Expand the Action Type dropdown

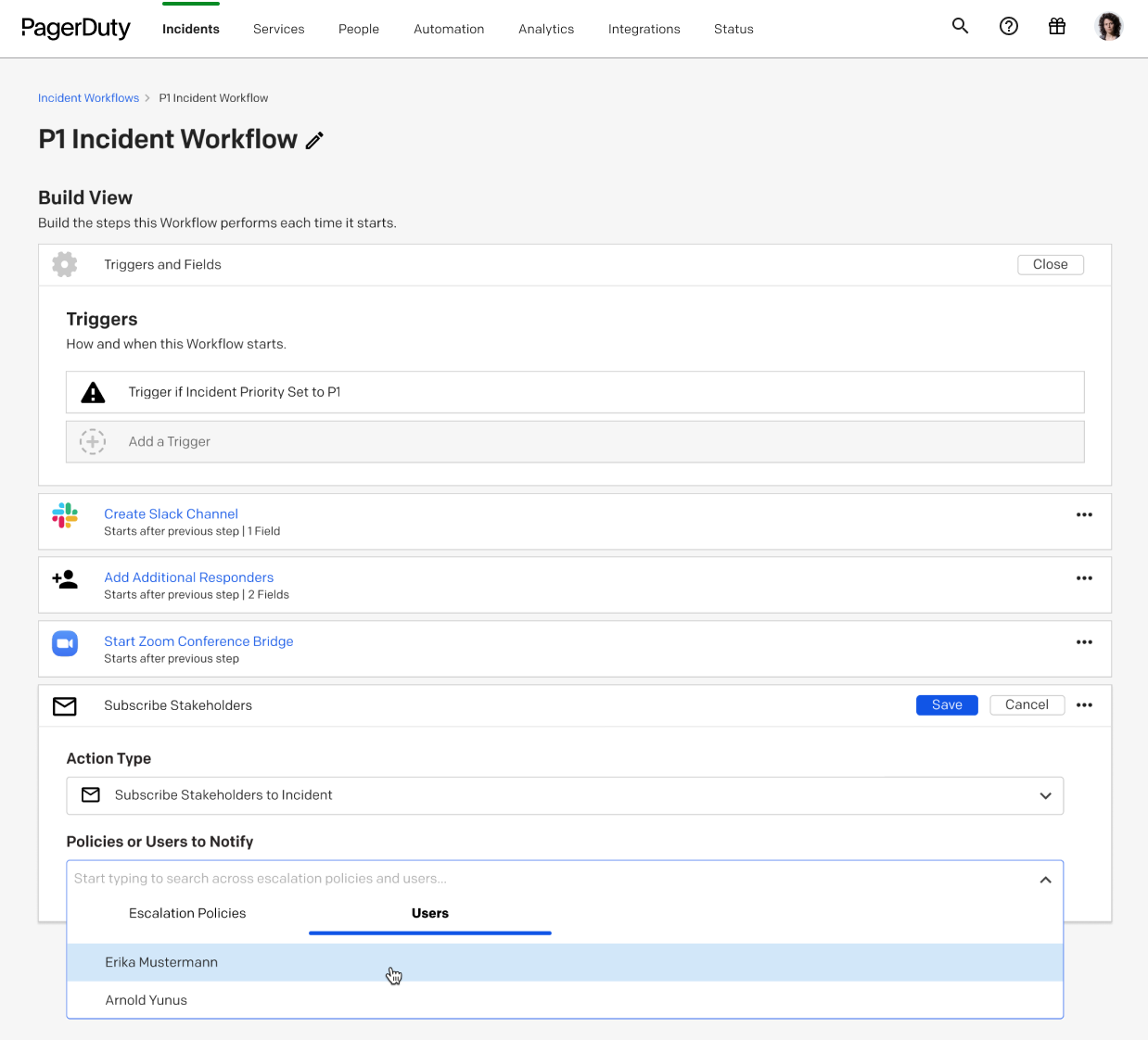click(x=1045, y=796)
